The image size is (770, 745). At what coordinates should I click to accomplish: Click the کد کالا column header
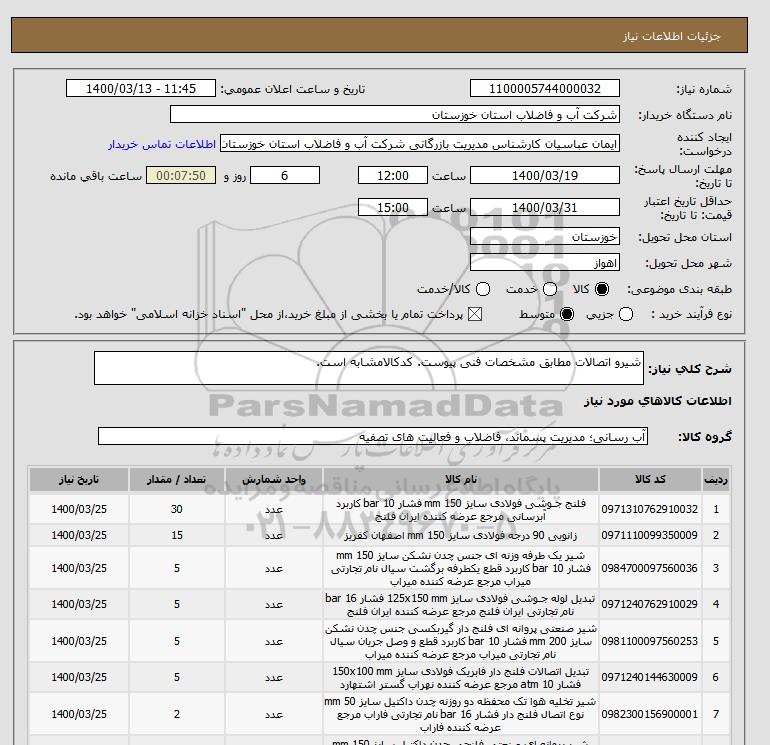click(650, 479)
